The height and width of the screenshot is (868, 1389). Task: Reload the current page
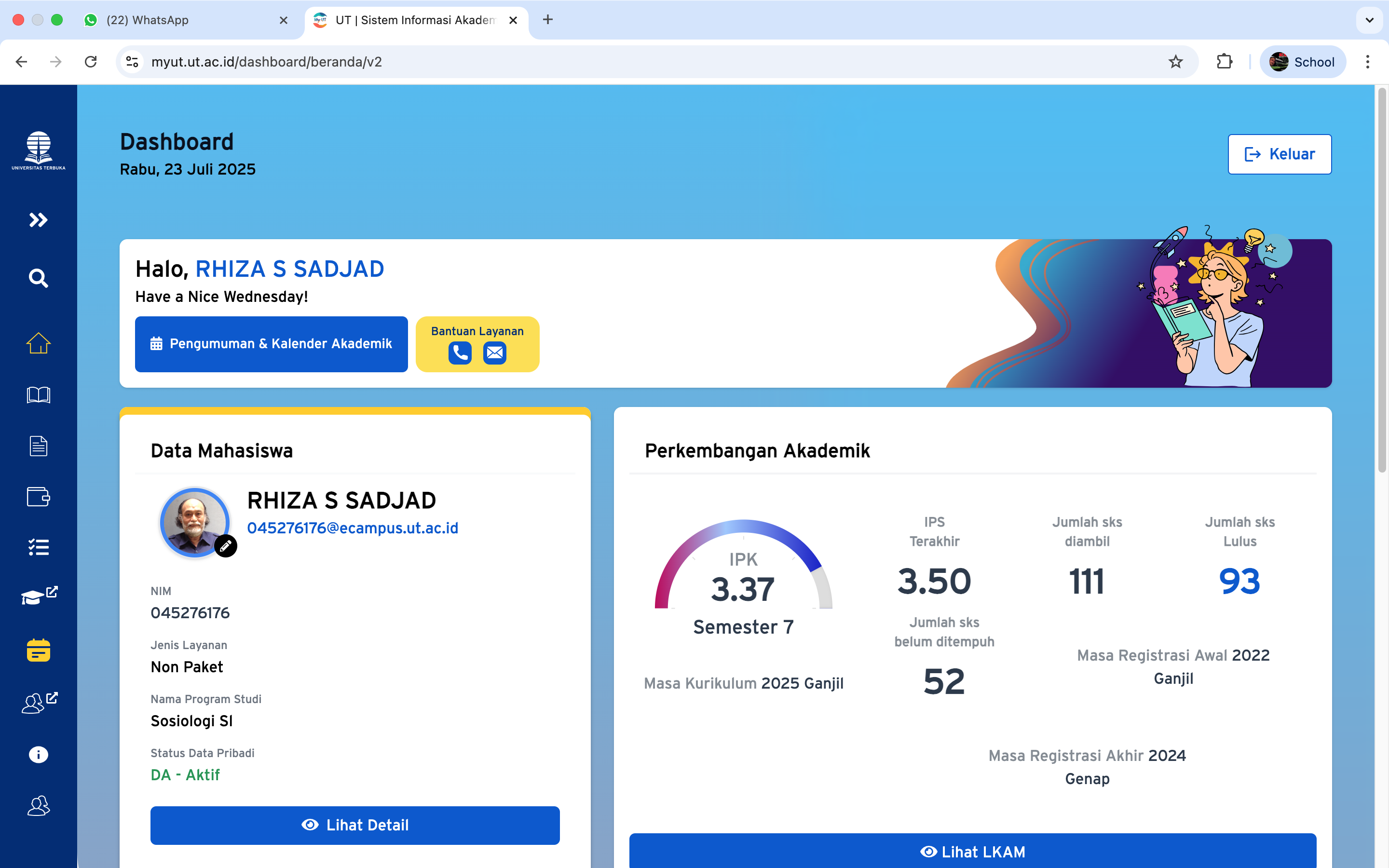coord(90,61)
